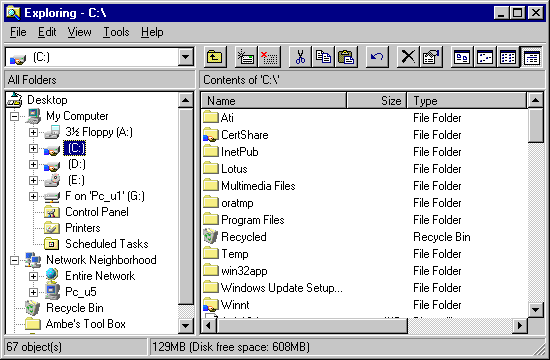Screen dimensions: 550x360
Task: Expand the 3½ Floppy (A:) node
Action: pyautogui.click(x=33, y=132)
